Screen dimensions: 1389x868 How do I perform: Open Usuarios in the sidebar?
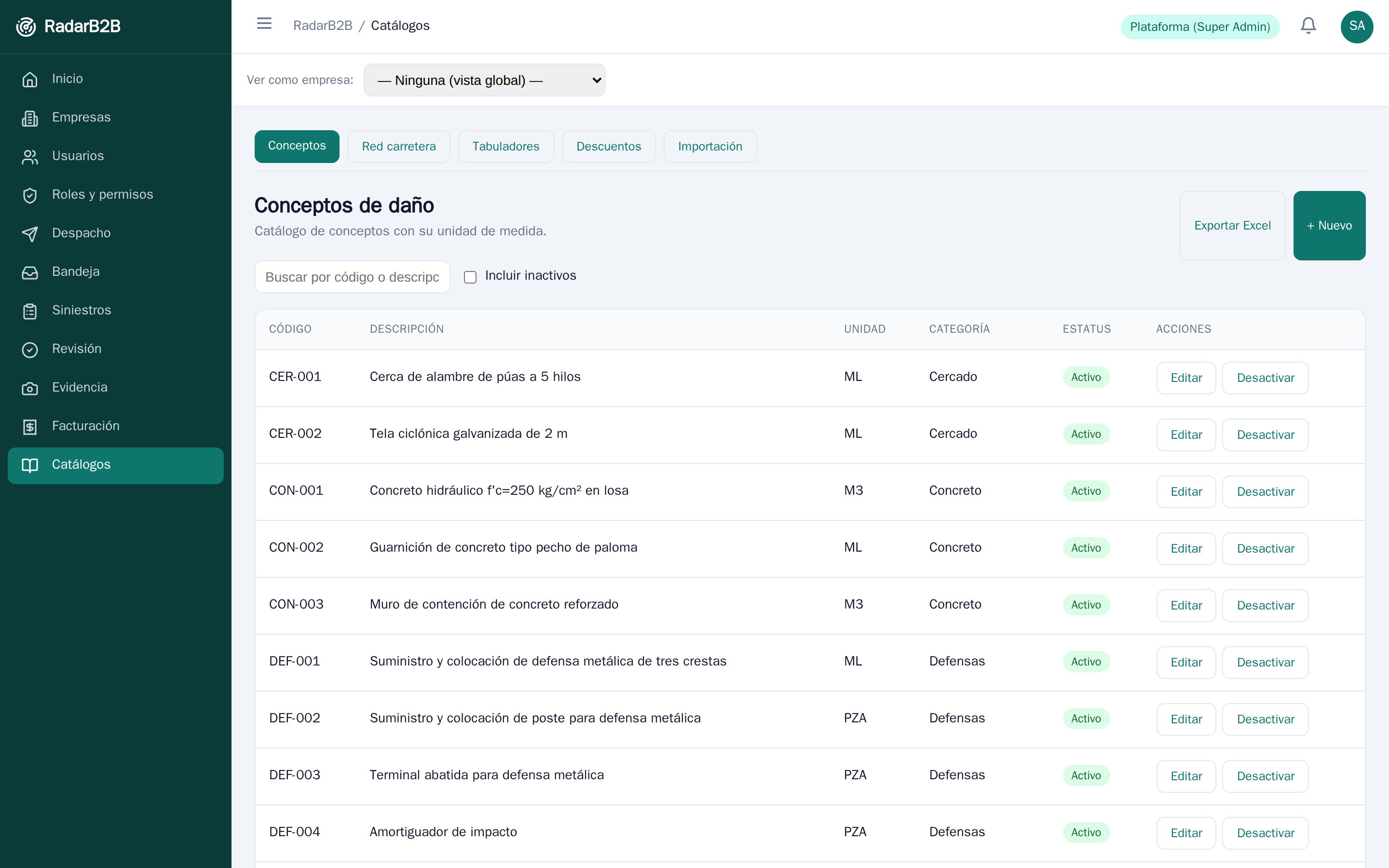pos(115,156)
